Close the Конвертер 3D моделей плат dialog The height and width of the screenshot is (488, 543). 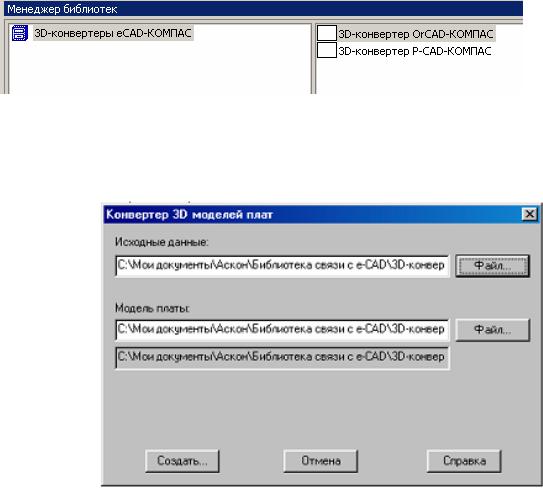pos(529,214)
